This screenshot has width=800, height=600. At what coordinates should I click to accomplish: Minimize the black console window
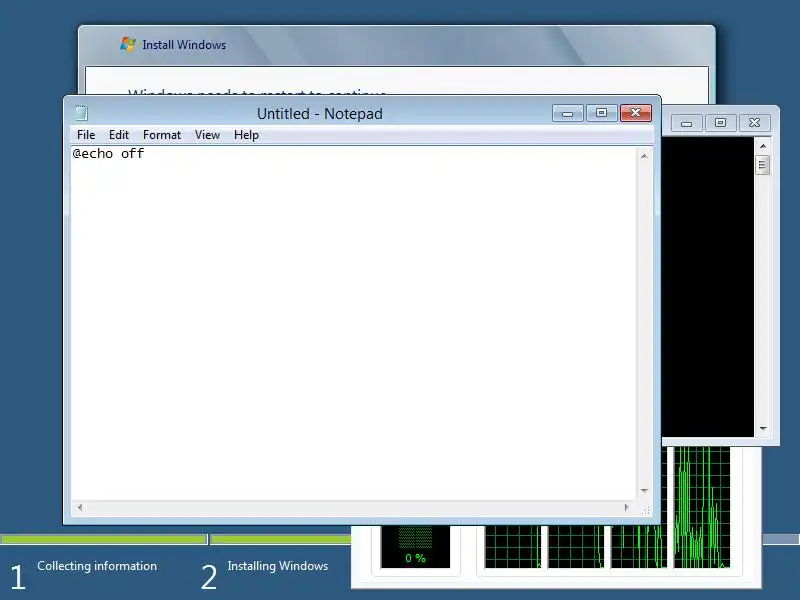[x=686, y=123]
